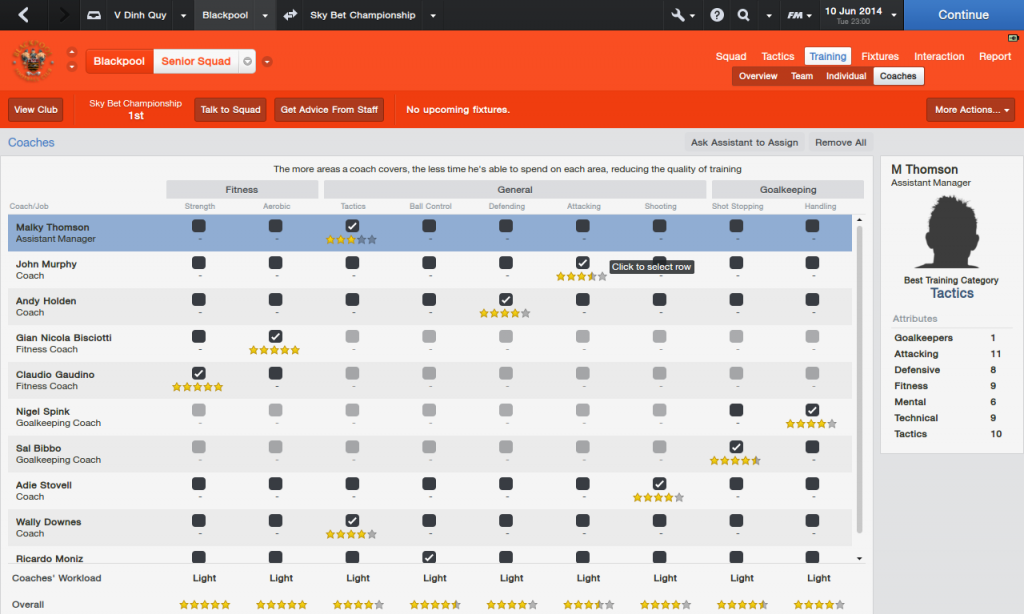Click the Blackpool club crest
The image size is (1024, 614).
(33, 61)
